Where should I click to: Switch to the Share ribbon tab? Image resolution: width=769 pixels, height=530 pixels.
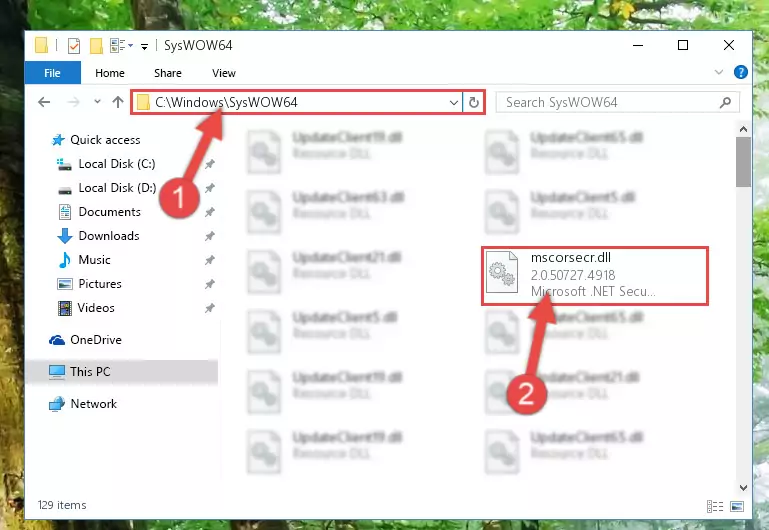pos(168,73)
